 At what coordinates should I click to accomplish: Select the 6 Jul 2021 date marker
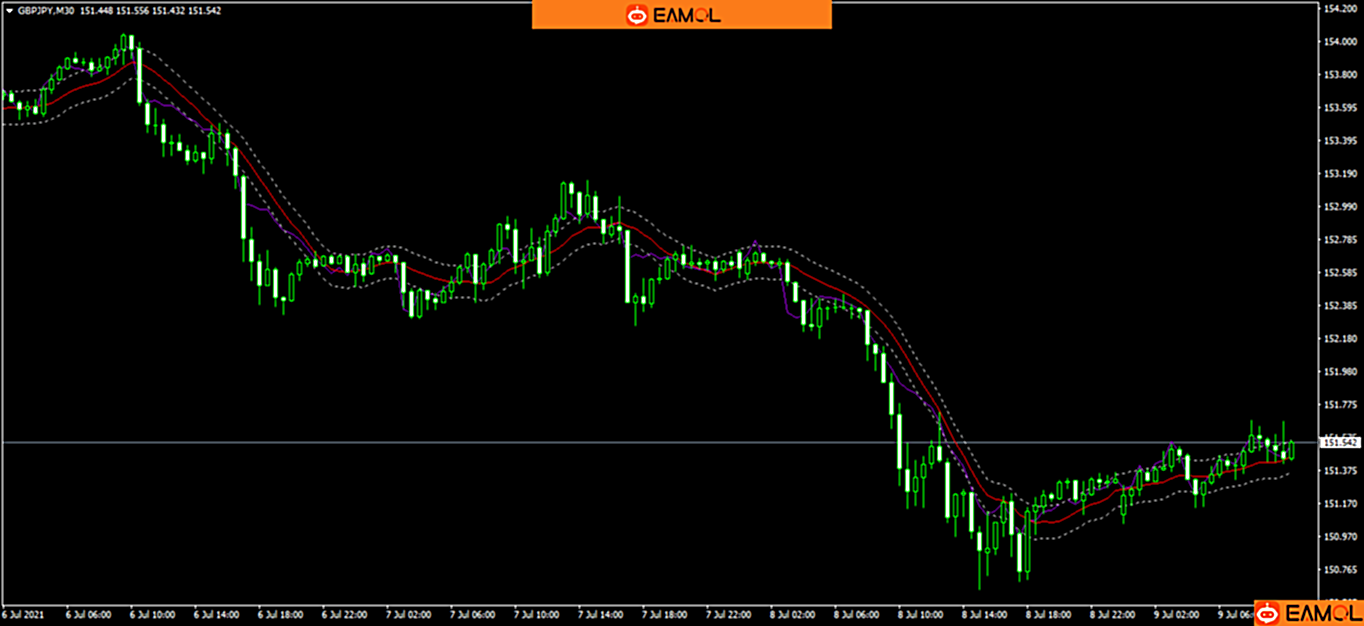coord(22,612)
